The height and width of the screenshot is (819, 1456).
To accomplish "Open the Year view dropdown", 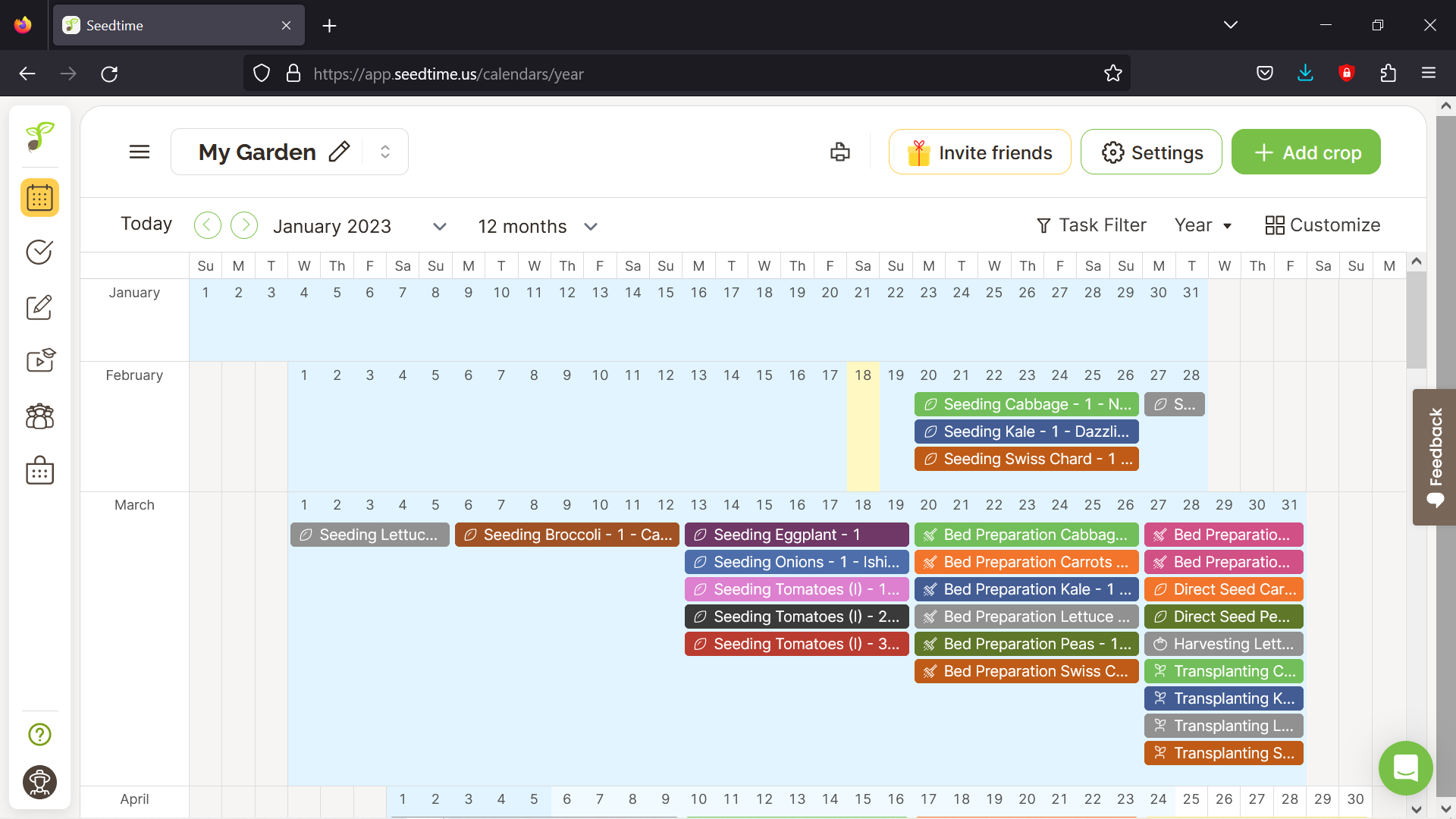I will tap(1203, 225).
